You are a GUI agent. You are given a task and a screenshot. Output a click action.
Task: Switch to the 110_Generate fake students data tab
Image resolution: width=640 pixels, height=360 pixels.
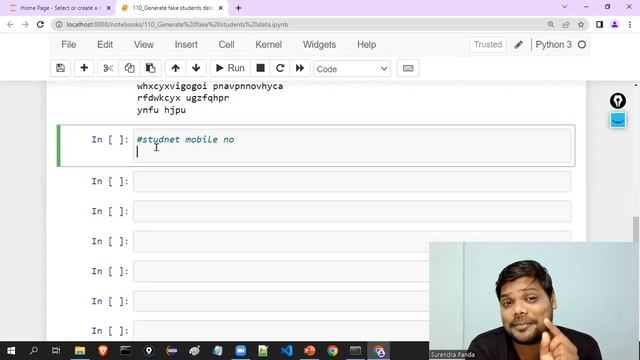coord(172,8)
